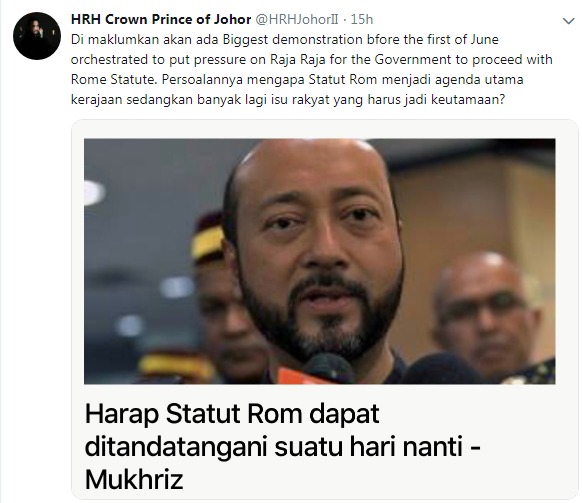
Task: Click the tweet text starting Di maklumkan
Action: coord(311,69)
